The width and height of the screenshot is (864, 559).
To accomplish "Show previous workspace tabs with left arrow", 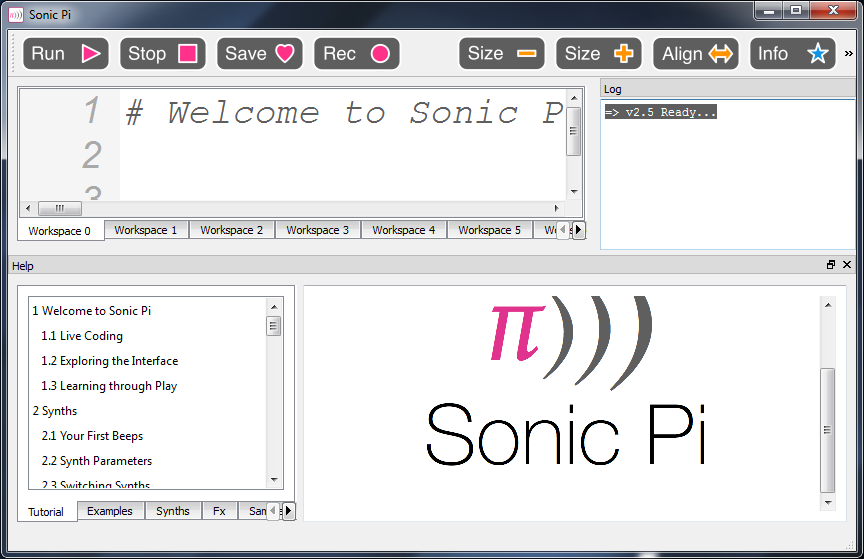I will point(563,229).
